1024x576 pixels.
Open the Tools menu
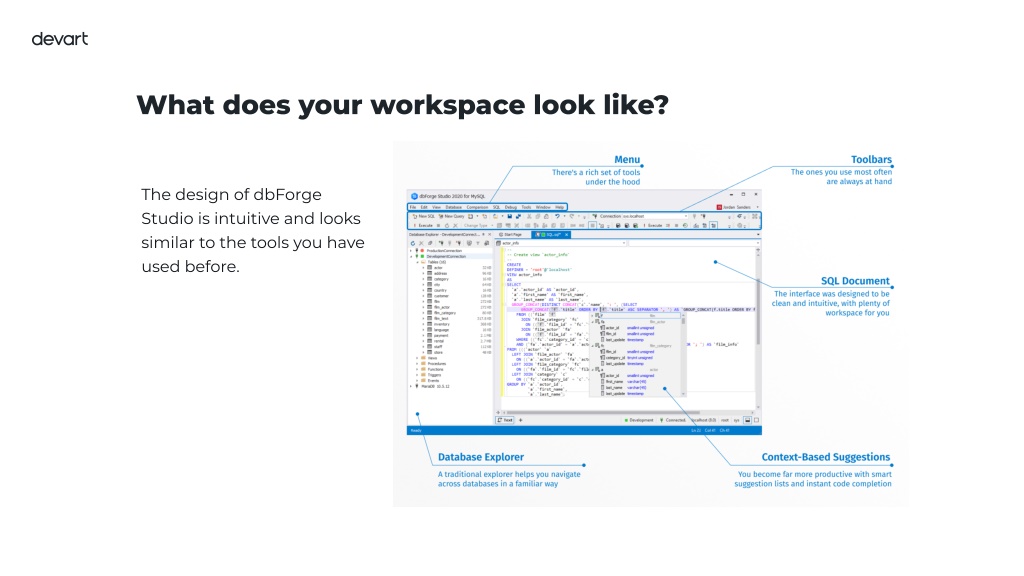[x=526, y=207]
